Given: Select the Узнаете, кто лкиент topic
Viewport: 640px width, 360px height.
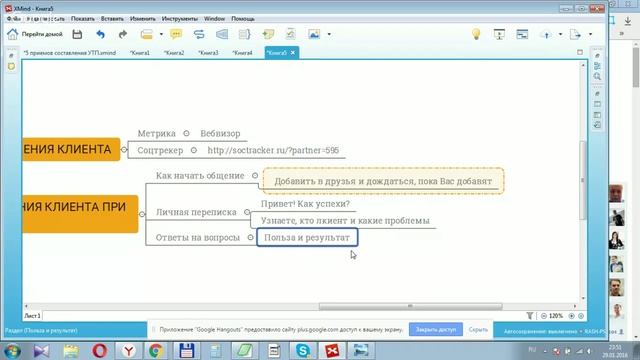Looking at the screenshot, I should pos(345,220).
